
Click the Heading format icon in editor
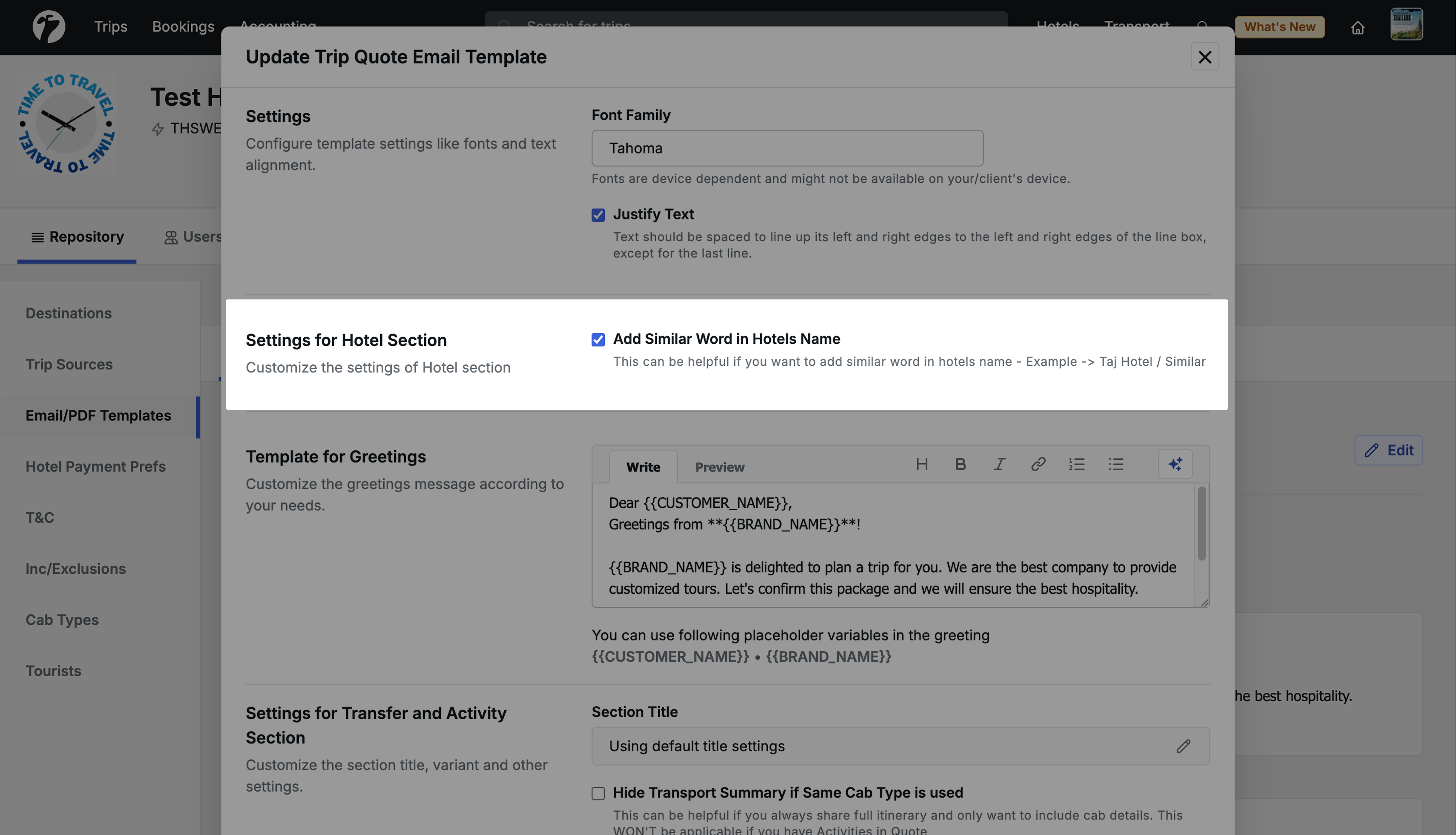click(x=922, y=464)
